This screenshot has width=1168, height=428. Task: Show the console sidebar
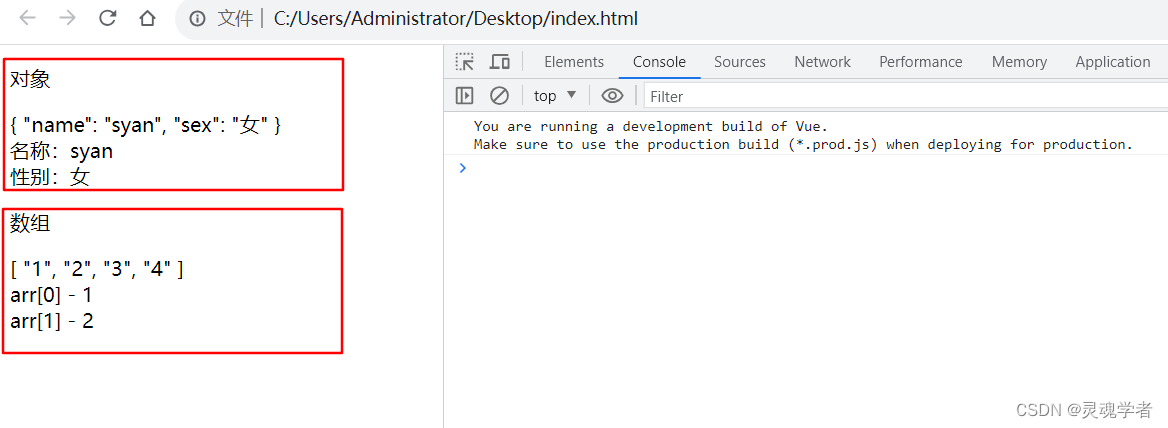(x=465, y=95)
